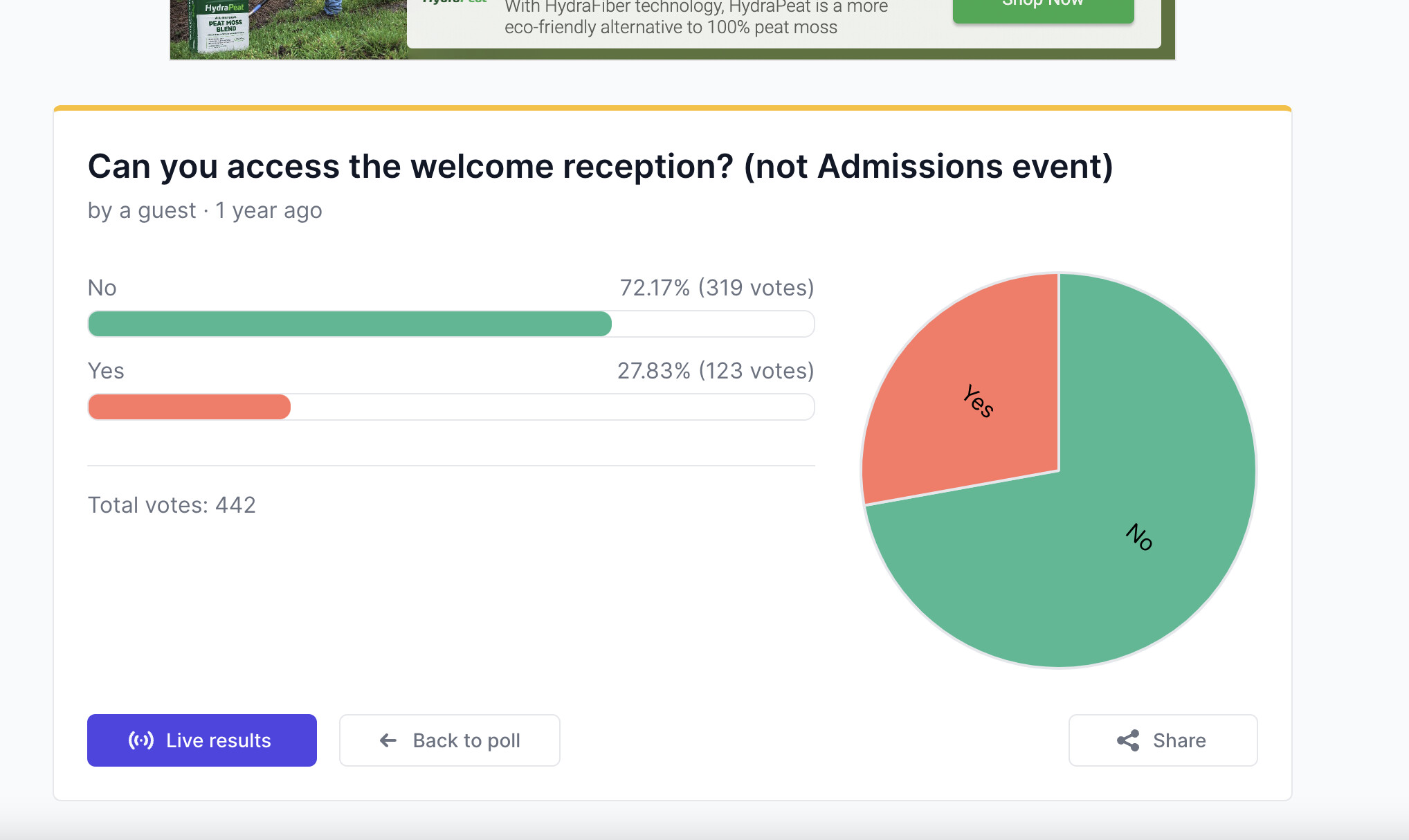Click the Live results broadcast icon
The height and width of the screenshot is (840, 1409).
(x=141, y=740)
